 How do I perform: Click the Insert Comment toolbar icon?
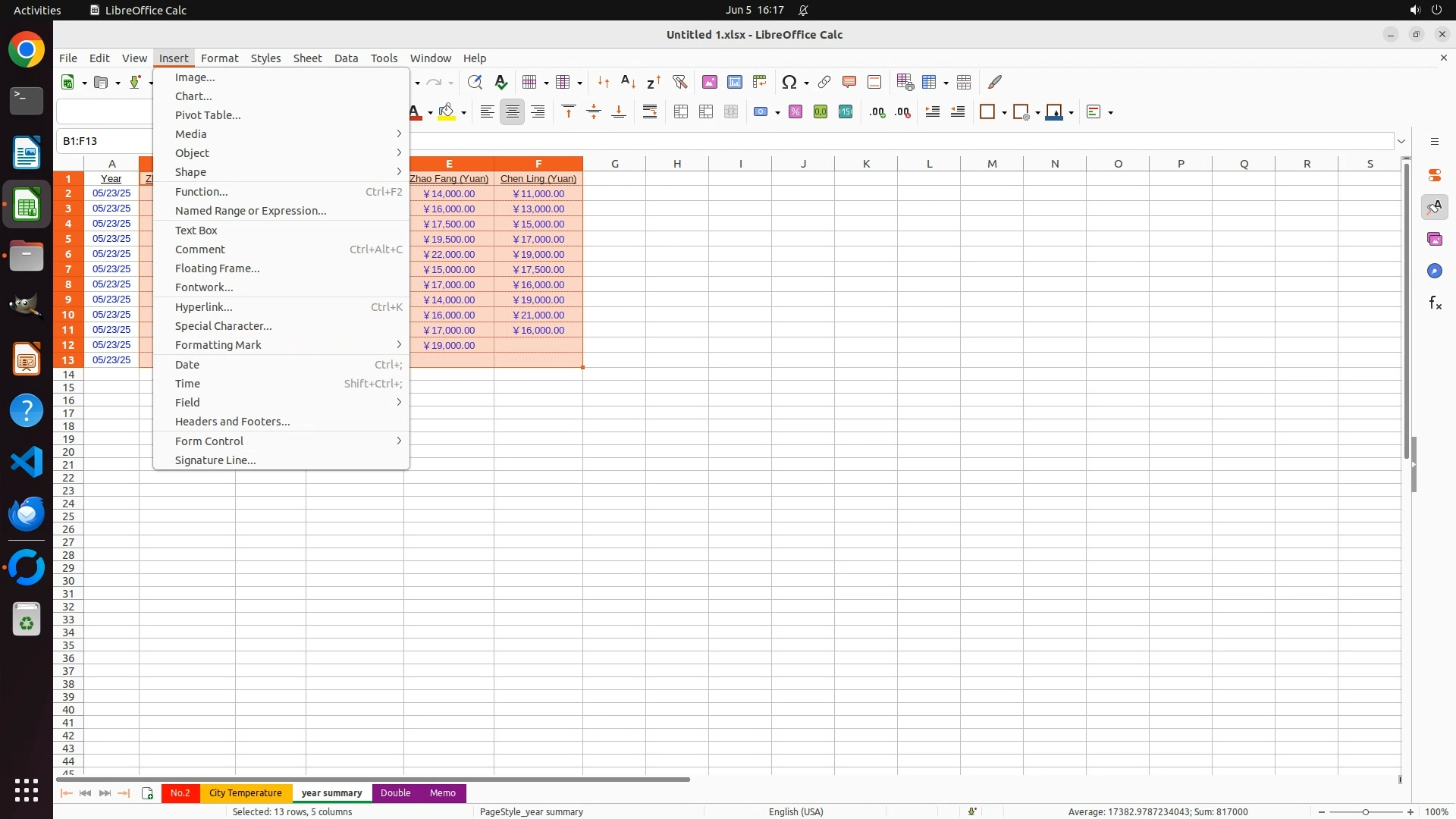coord(849,82)
